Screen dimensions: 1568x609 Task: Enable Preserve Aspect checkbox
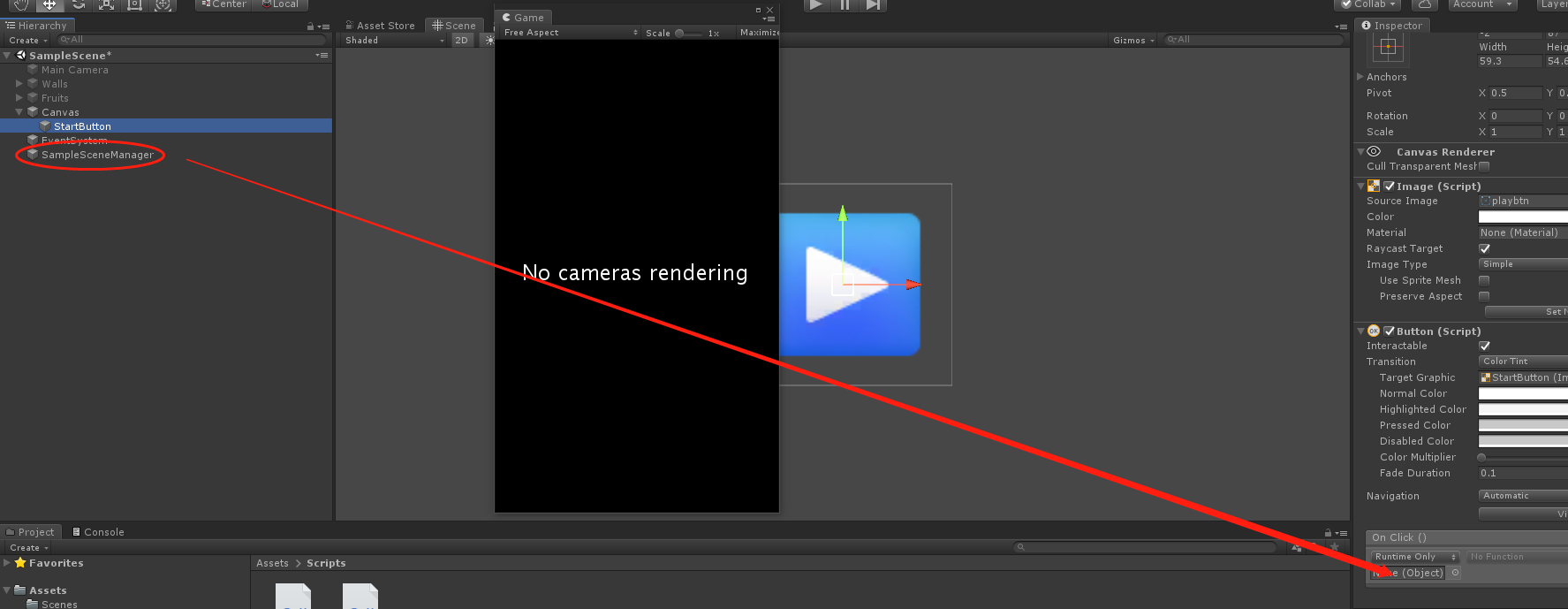click(x=1484, y=296)
